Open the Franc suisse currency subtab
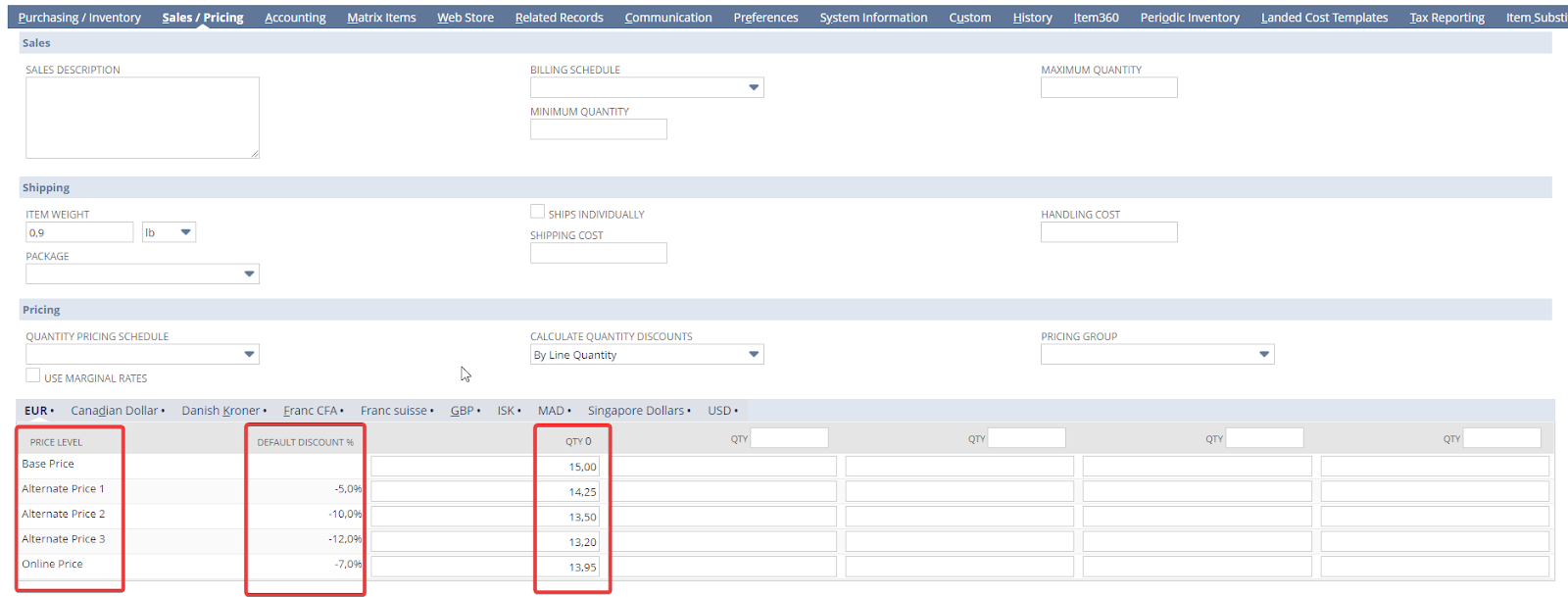This screenshot has height=597, width=1568. tap(394, 411)
